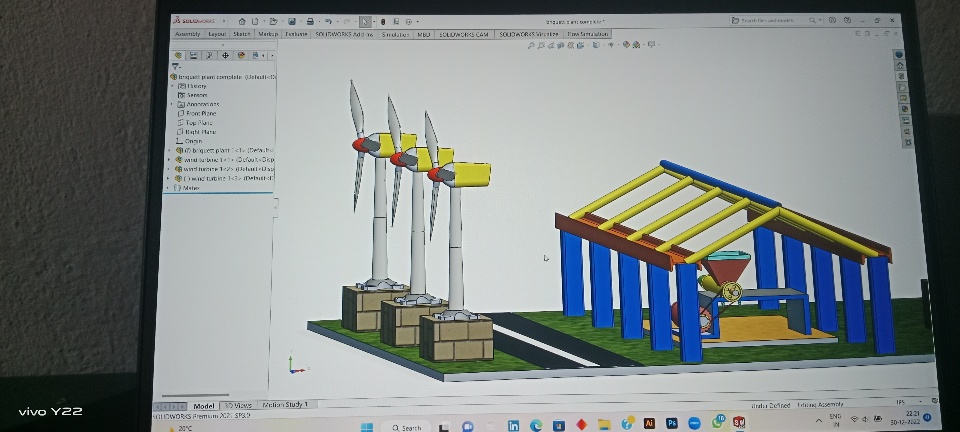Switch to the Motion Study 1 tab
Viewport: 960px width, 432px height.
[x=286, y=404]
